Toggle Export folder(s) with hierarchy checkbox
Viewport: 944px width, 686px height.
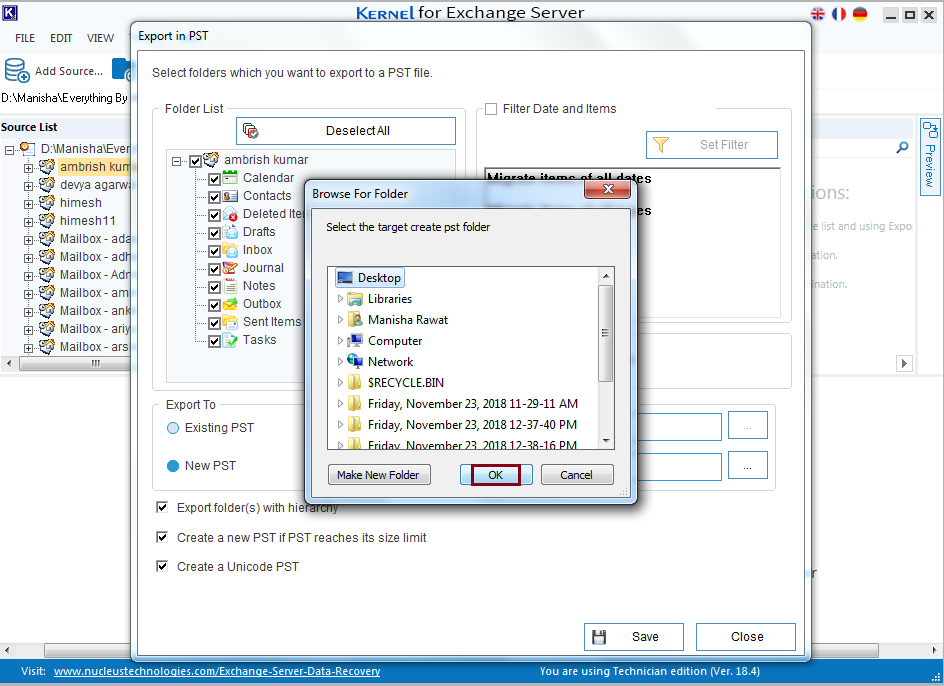tap(162, 507)
